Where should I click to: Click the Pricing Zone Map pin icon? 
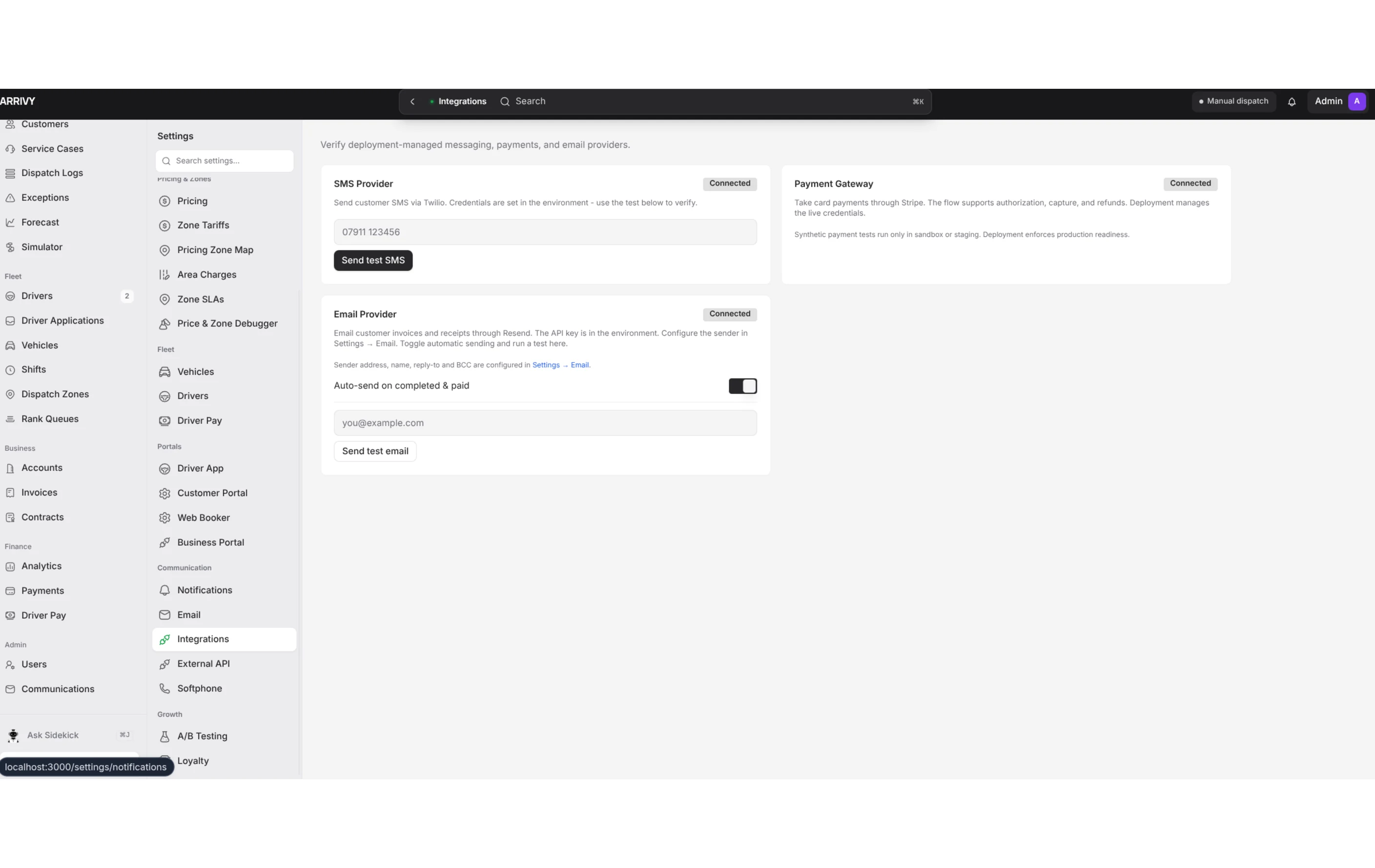(x=164, y=250)
